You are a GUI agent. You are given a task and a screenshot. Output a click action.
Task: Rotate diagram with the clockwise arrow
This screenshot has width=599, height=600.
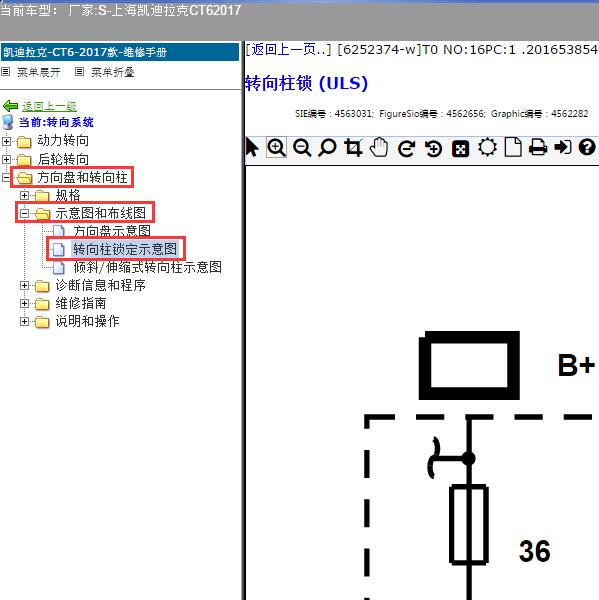406,148
